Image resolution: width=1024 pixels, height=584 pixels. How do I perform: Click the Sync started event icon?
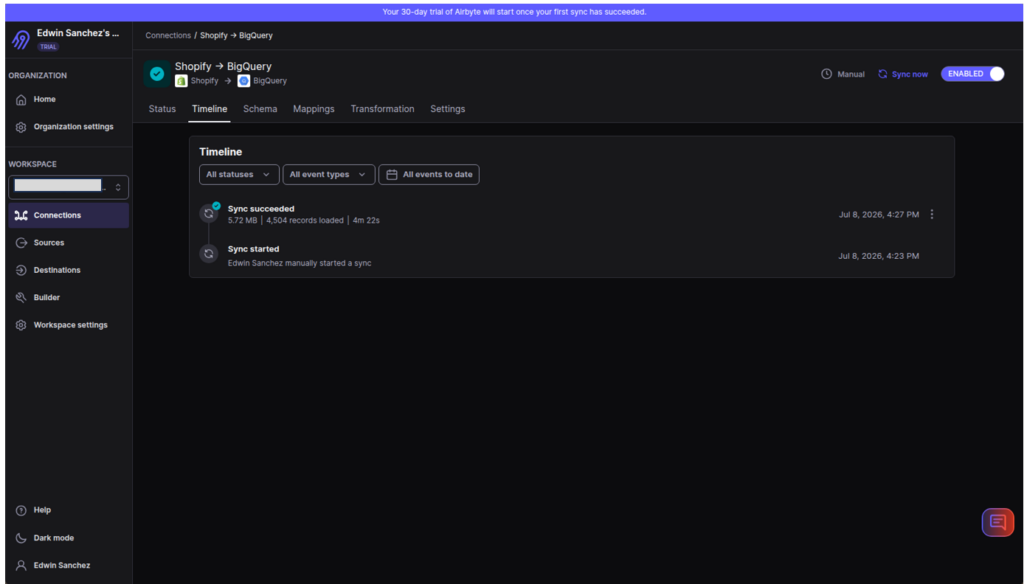209,253
